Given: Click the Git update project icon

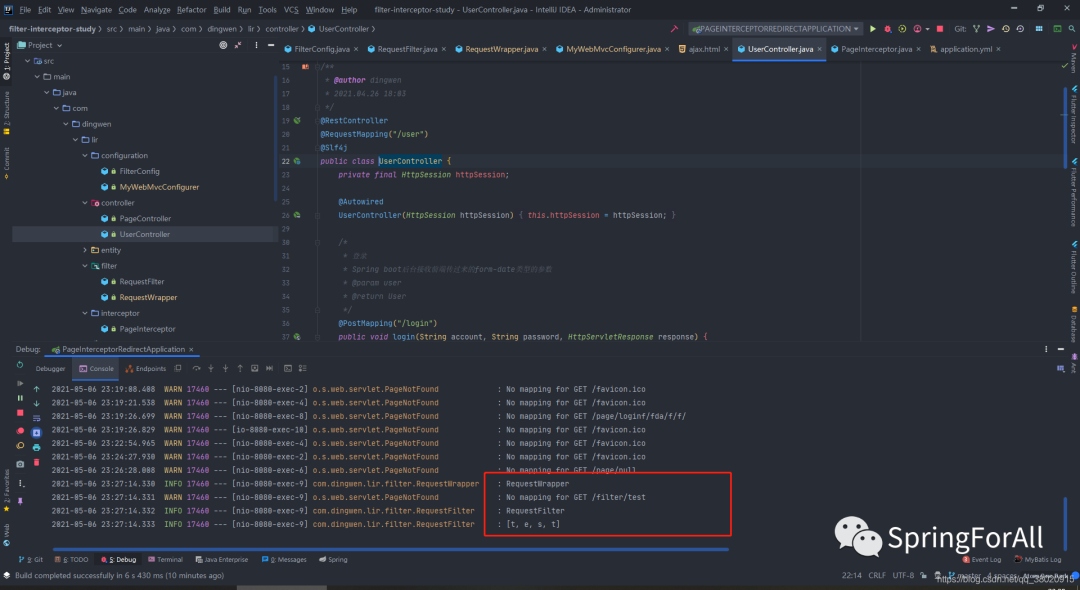Looking at the screenshot, I should point(977,29).
